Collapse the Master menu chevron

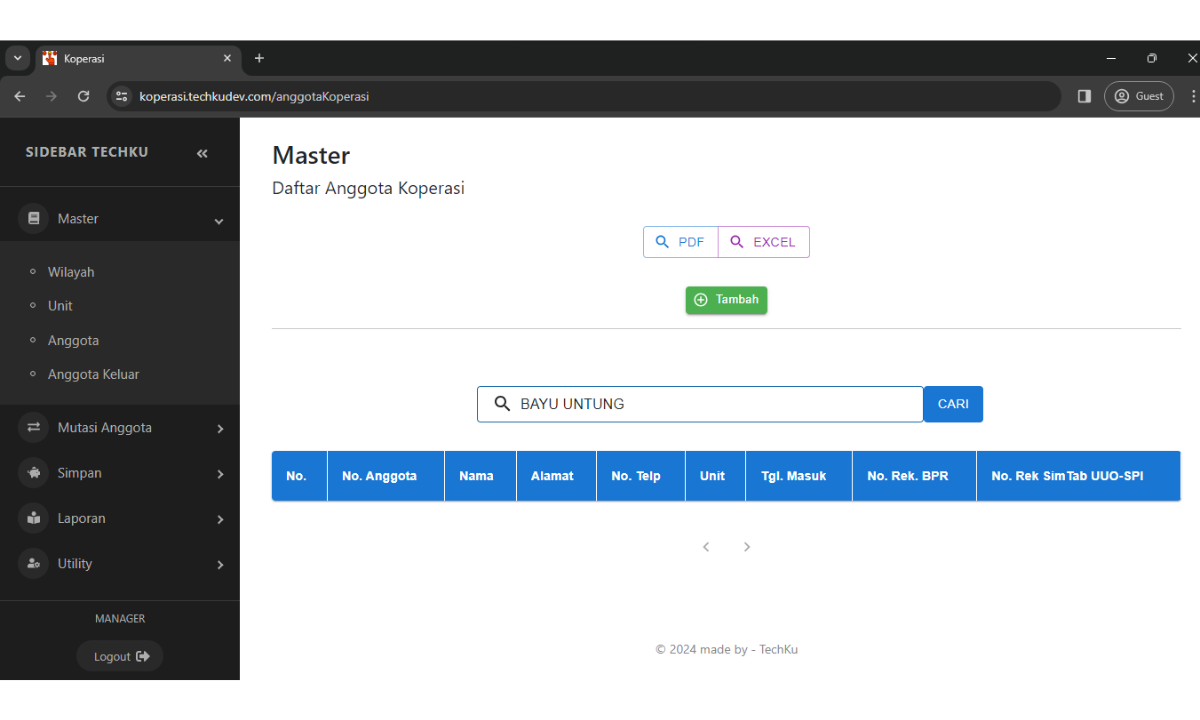[x=219, y=221]
